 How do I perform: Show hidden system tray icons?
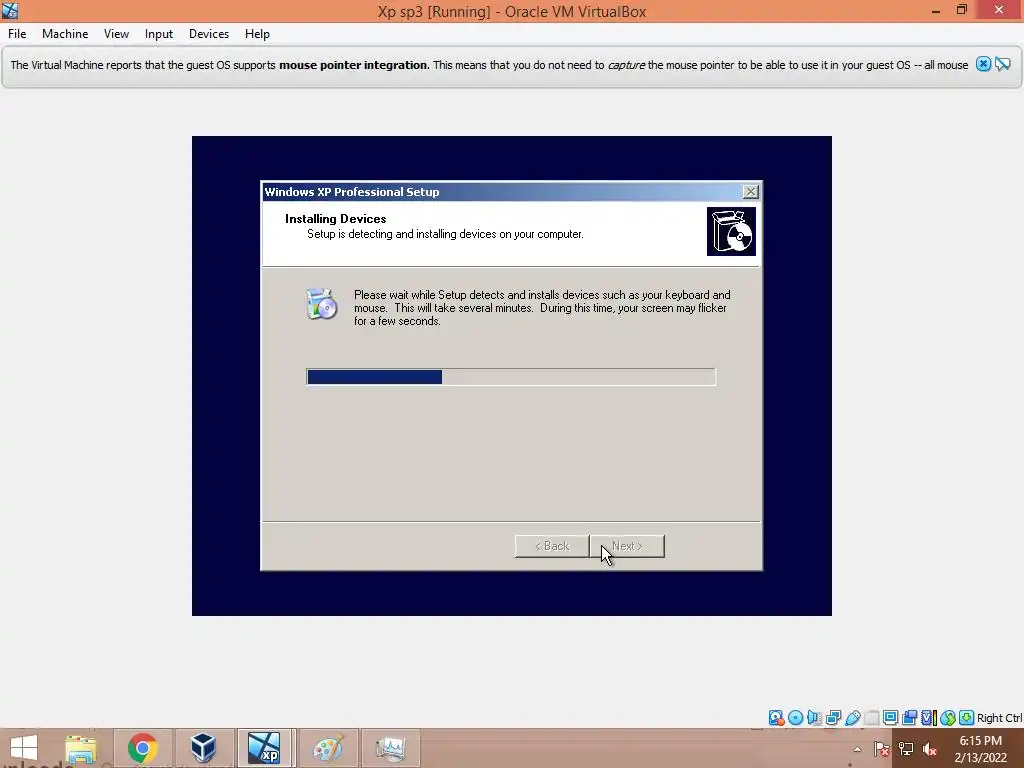tap(857, 749)
